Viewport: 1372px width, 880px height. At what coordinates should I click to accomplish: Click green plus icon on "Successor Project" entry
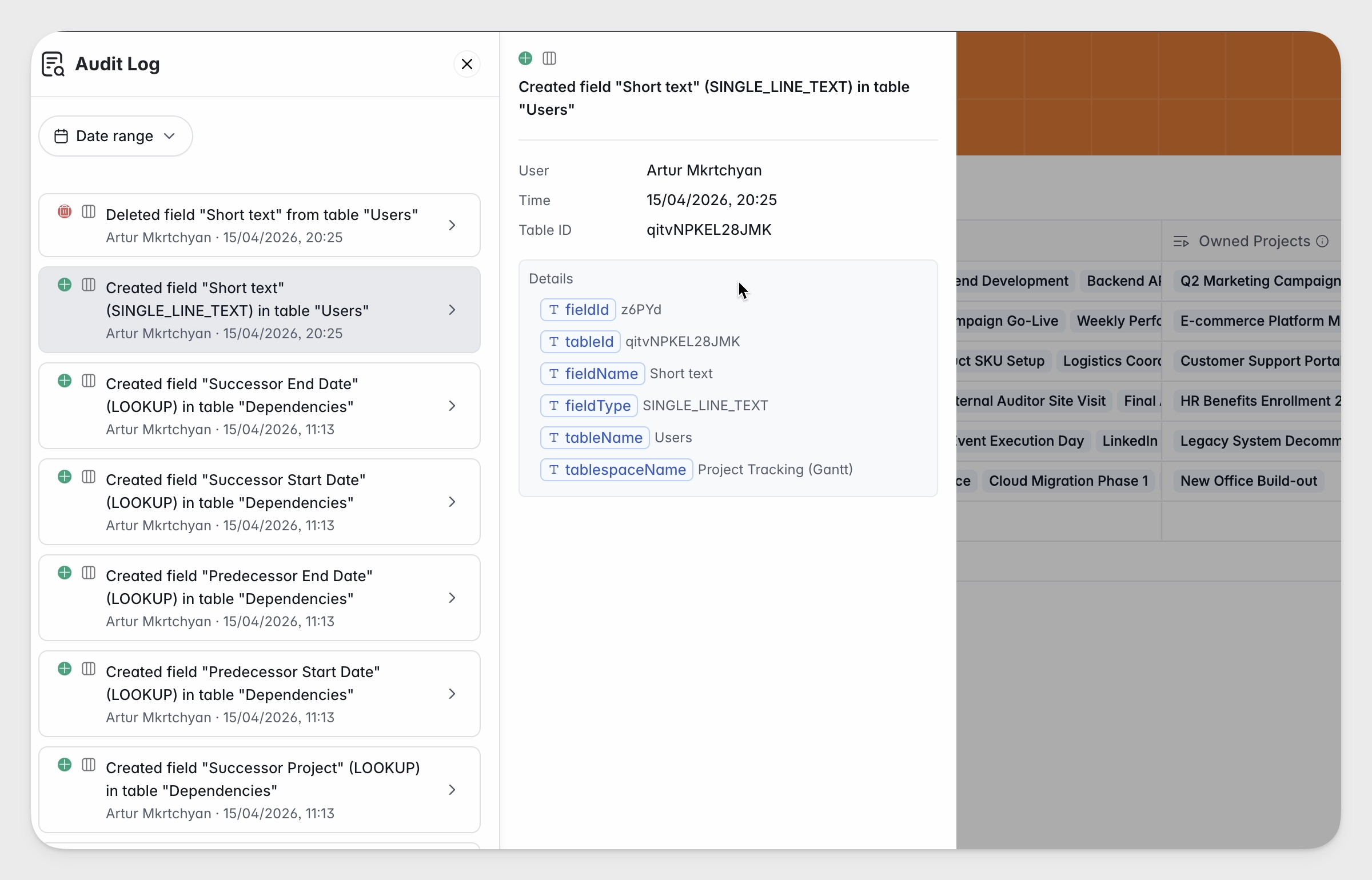[65, 765]
